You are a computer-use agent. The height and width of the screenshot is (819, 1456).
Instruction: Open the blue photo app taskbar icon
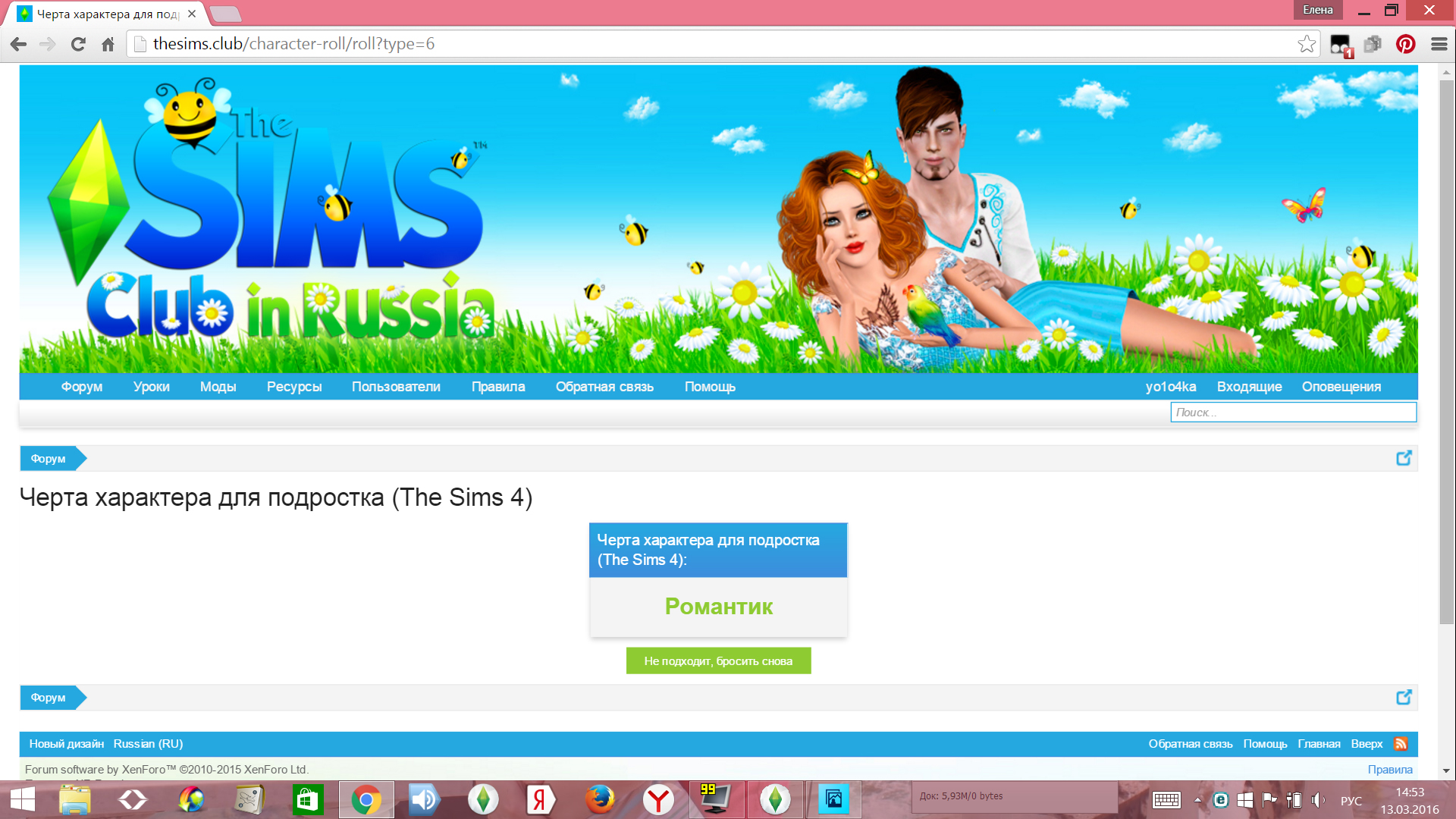833,799
